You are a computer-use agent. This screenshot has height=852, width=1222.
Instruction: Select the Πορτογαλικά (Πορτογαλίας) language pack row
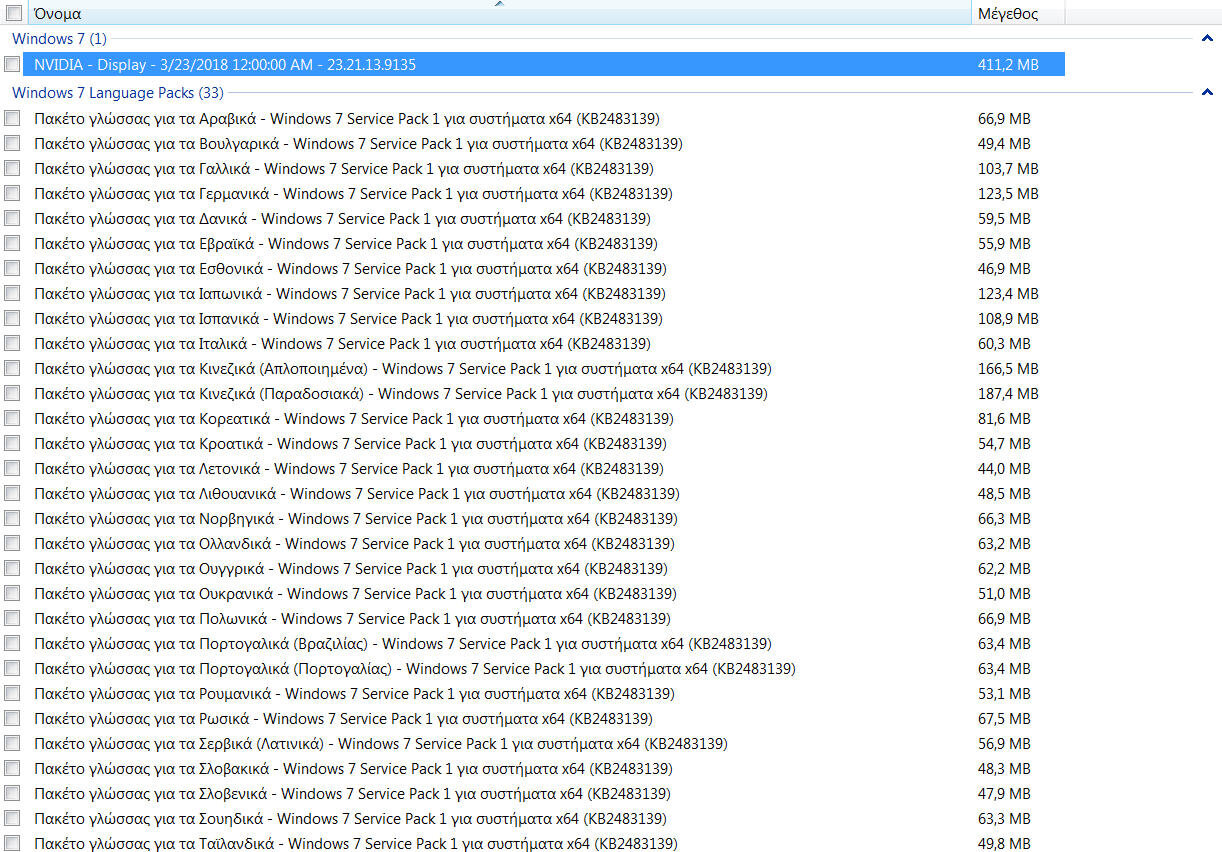coord(544,668)
